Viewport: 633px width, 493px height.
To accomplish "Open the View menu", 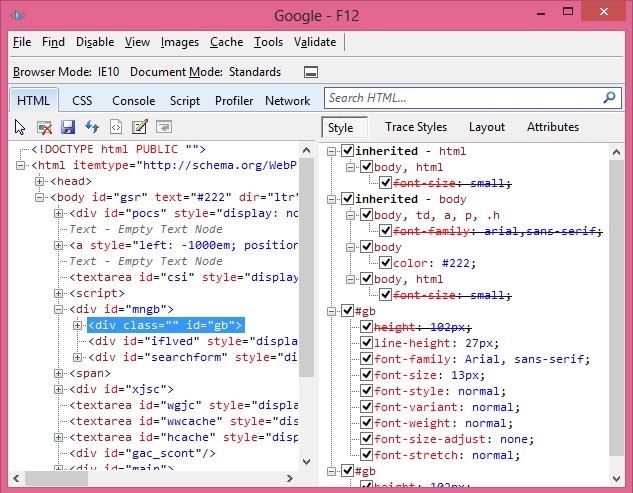I will (137, 42).
